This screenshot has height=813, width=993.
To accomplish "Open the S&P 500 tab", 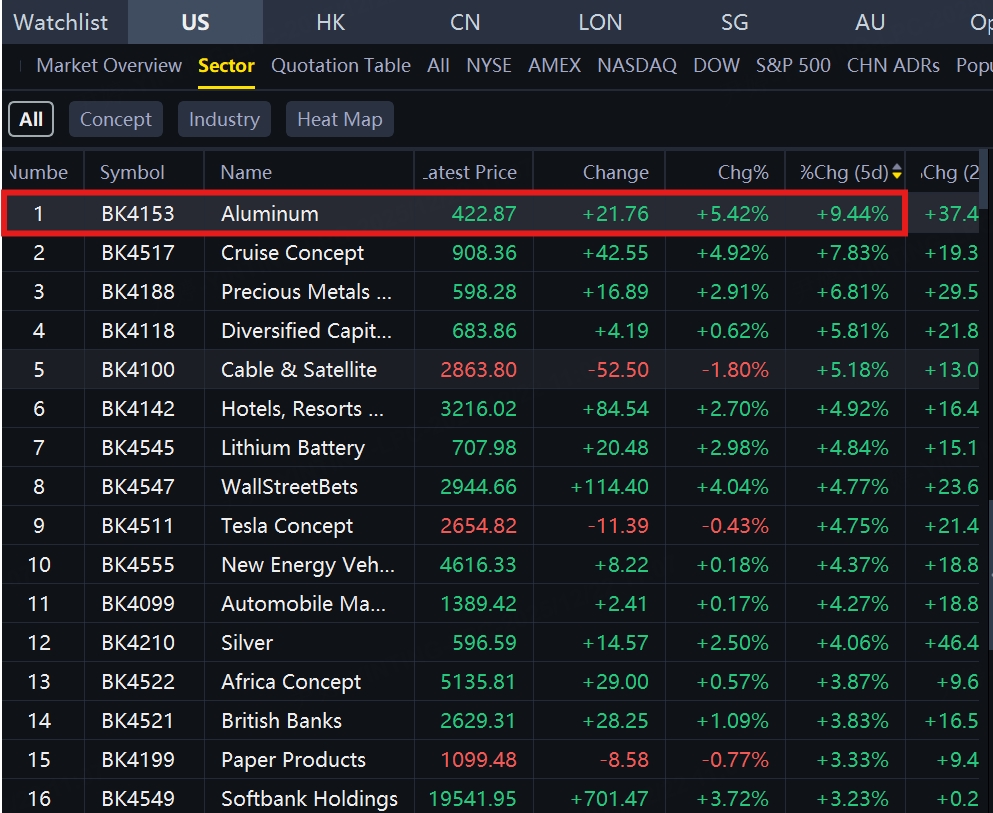I will [x=793, y=66].
